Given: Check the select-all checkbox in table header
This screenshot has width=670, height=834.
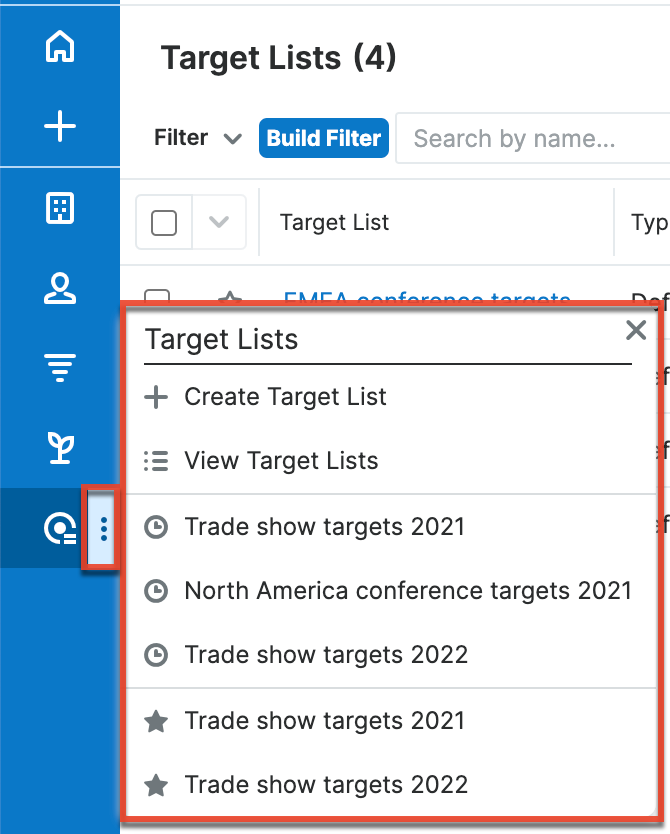Looking at the screenshot, I should point(163,221).
